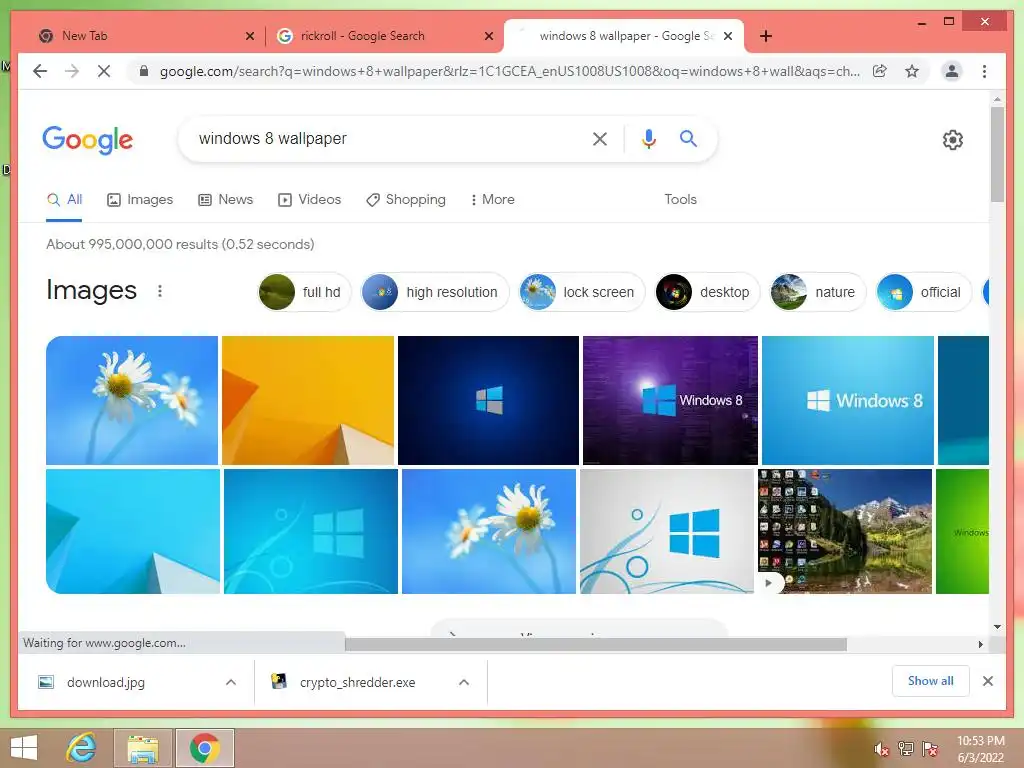Open the teal swirl Windows logo thumbnail

(x=311, y=532)
